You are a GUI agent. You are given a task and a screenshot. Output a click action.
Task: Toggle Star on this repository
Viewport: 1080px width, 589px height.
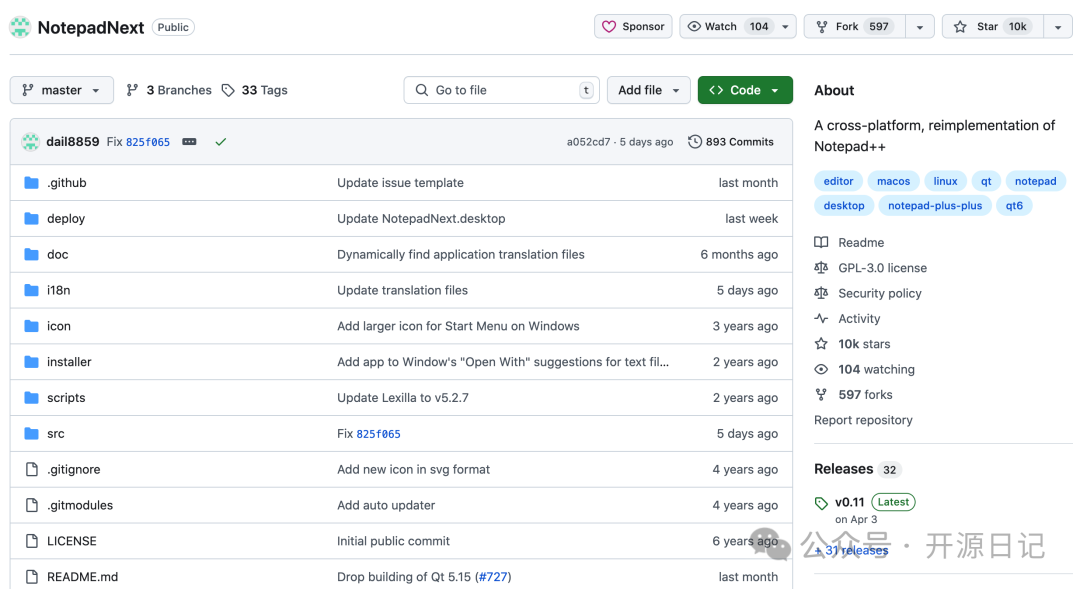click(x=991, y=27)
